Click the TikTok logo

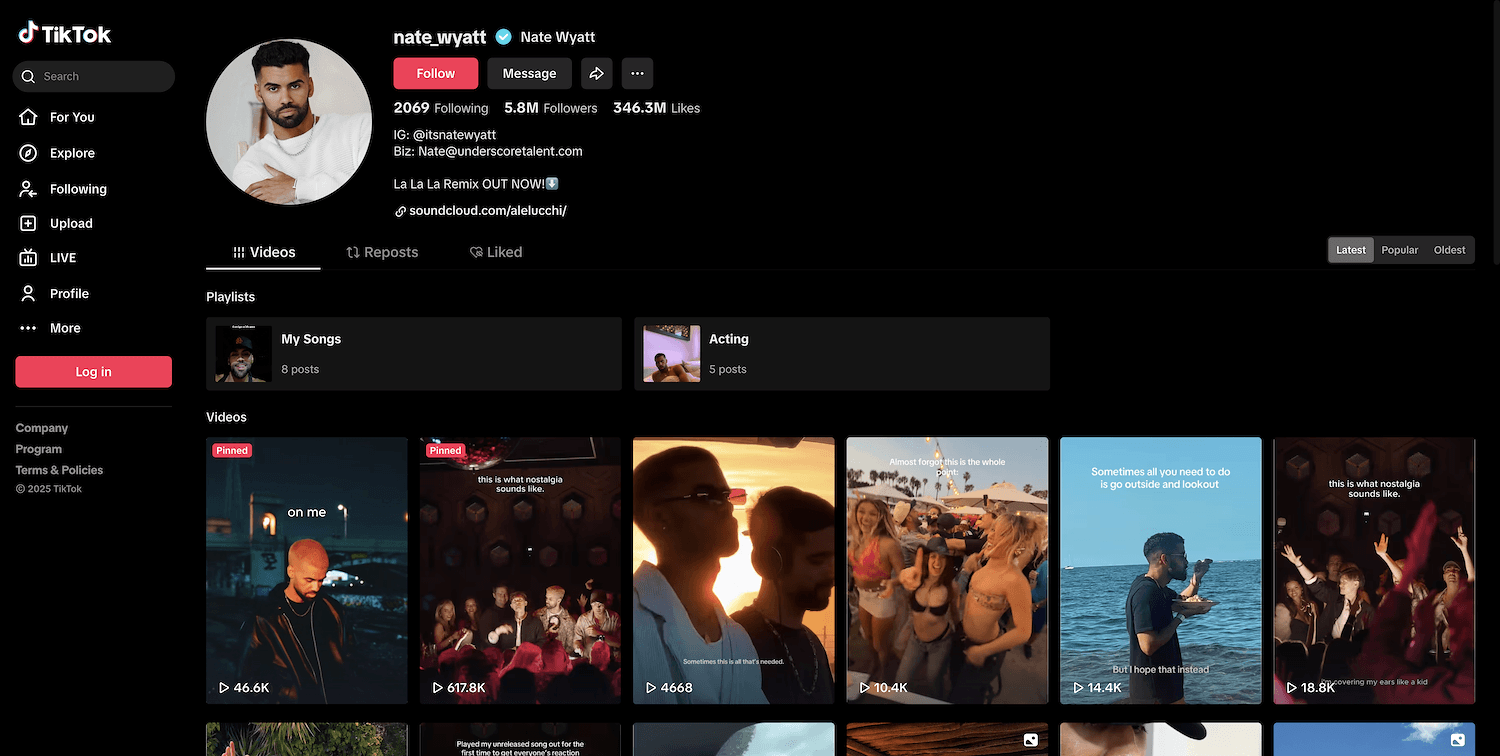pyautogui.click(x=65, y=34)
